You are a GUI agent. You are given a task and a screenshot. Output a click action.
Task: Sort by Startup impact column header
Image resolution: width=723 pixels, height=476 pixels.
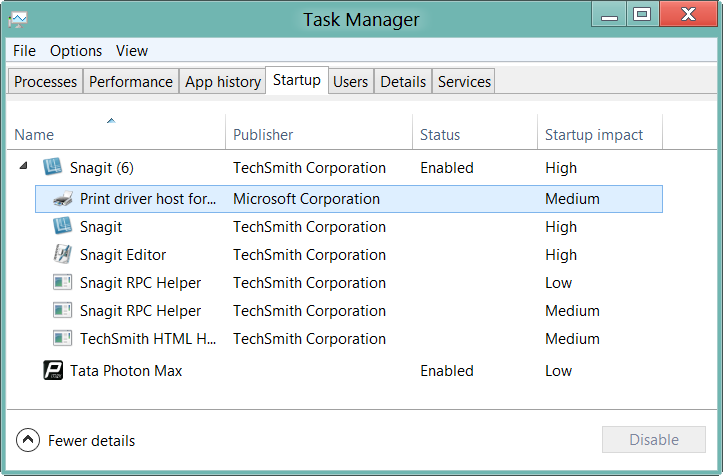click(x=593, y=135)
